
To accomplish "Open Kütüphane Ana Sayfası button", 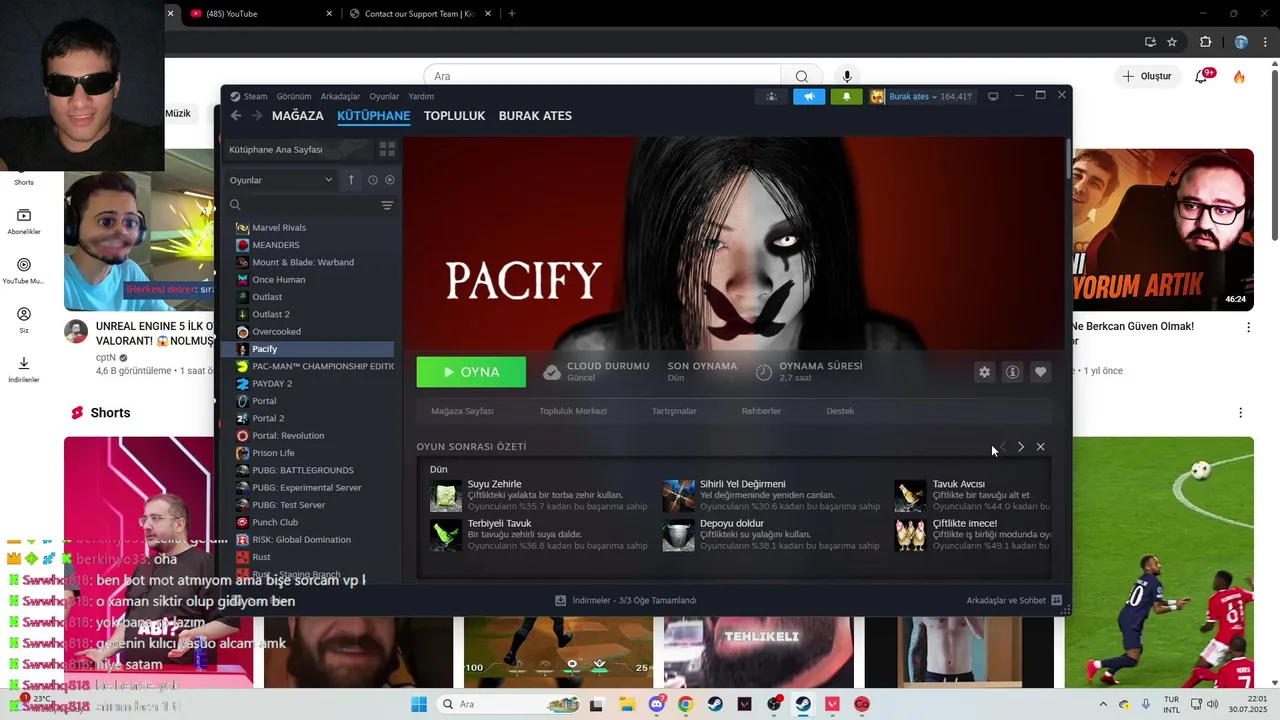I will pos(297,149).
